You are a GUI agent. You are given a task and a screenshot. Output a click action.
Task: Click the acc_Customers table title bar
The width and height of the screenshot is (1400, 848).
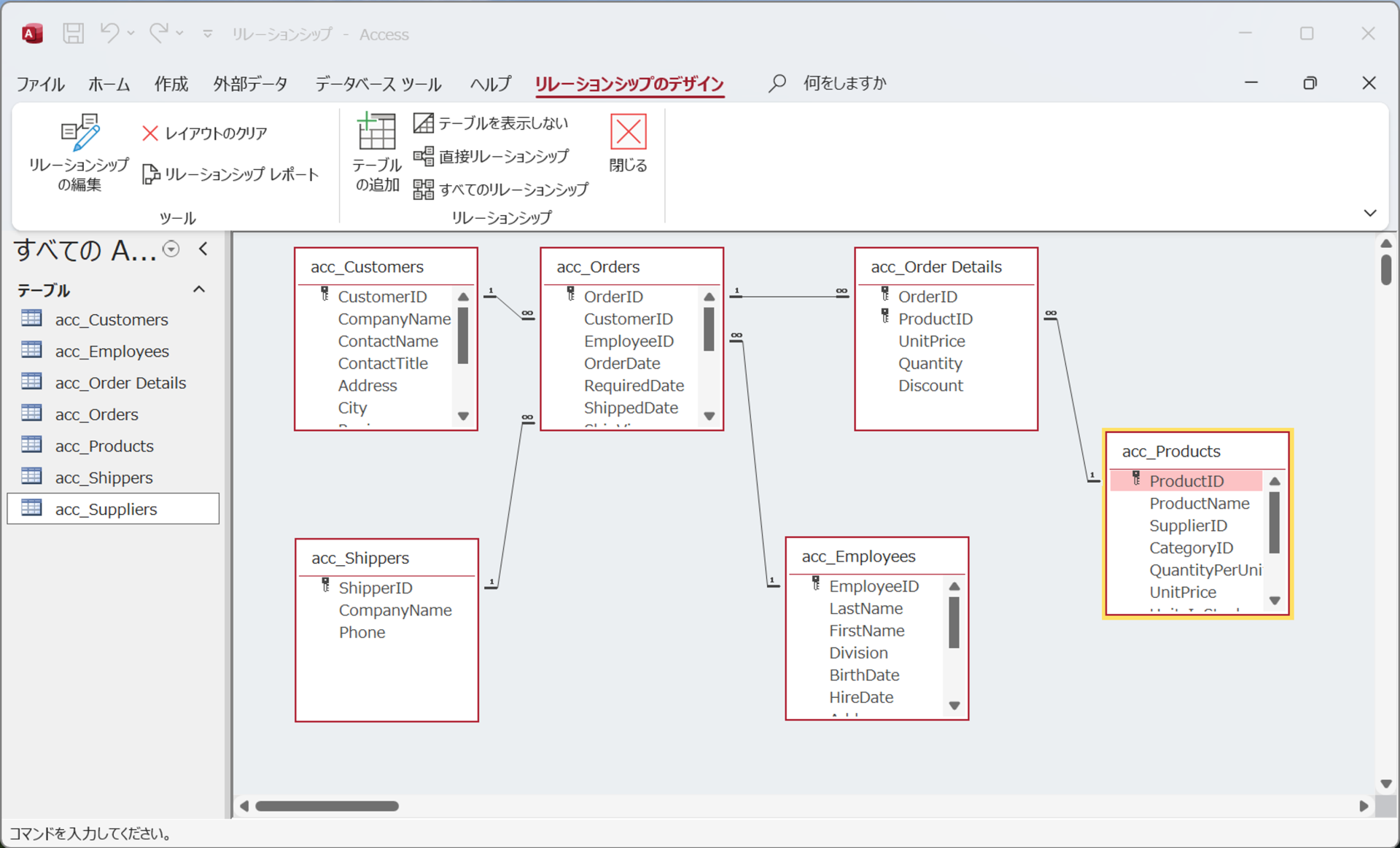(x=386, y=267)
